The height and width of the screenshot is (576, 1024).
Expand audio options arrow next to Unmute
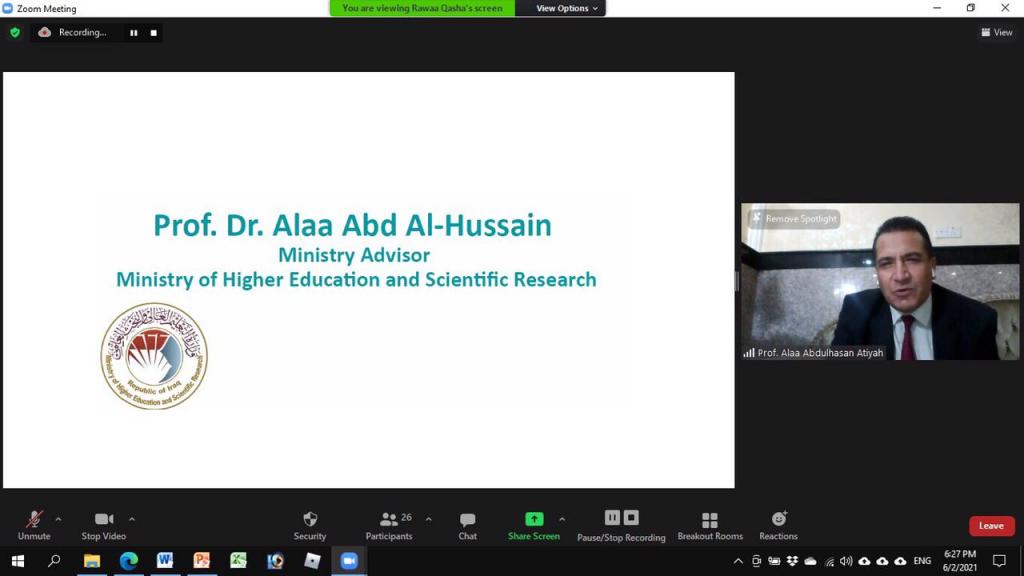click(x=58, y=519)
